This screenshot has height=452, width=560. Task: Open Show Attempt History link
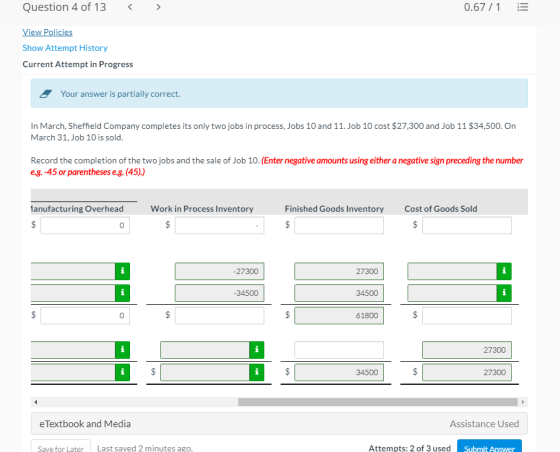[x=65, y=48]
